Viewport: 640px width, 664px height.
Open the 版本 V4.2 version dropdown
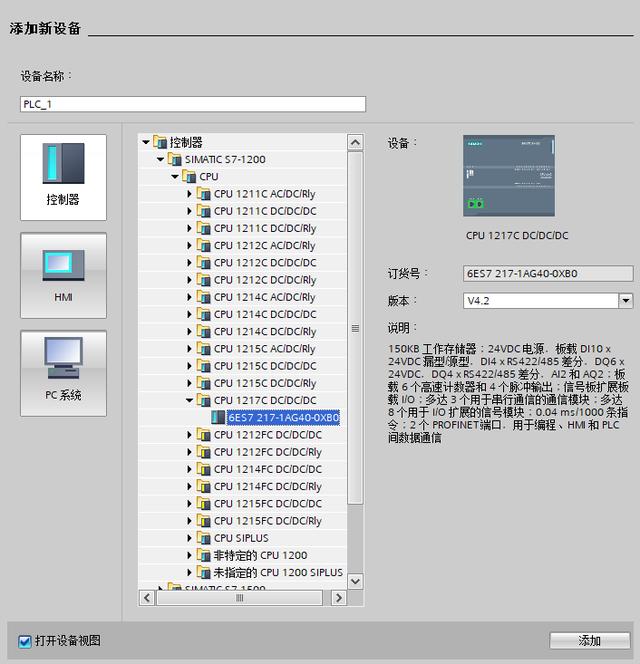point(626,301)
